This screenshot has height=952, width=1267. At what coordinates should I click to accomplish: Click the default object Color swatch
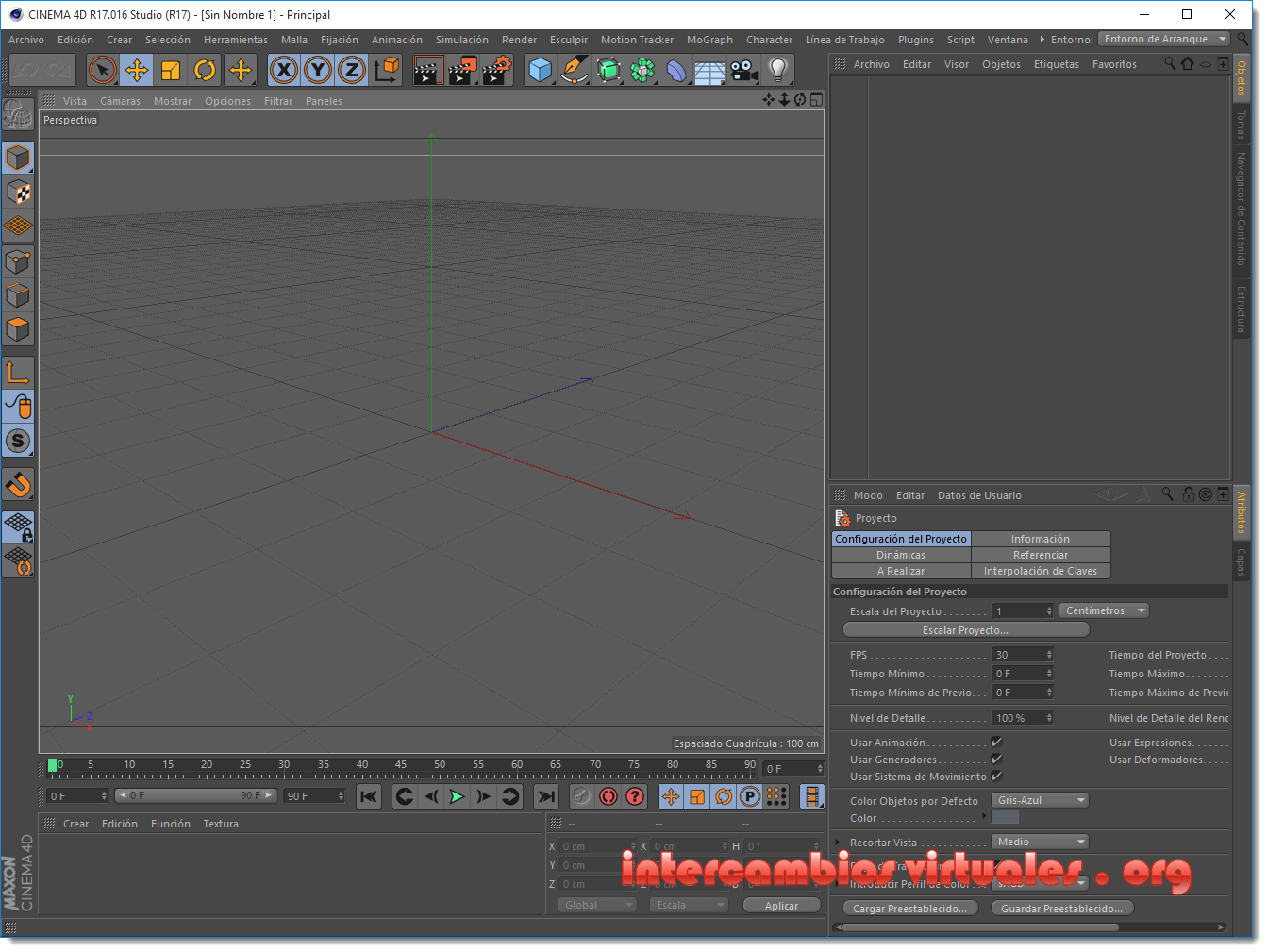pyautogui.click(x=1006, y=818)
